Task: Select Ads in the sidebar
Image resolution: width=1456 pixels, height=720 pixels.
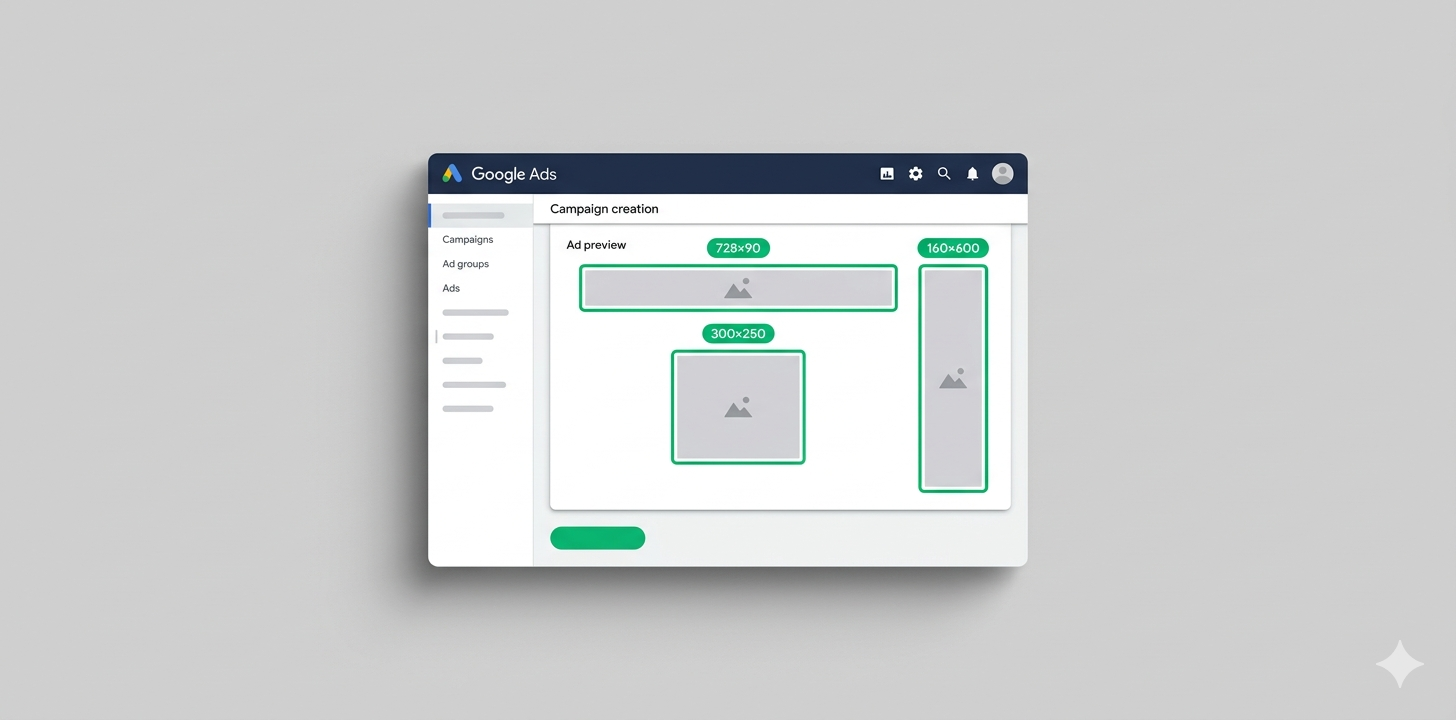Action: tap(451, 288)
